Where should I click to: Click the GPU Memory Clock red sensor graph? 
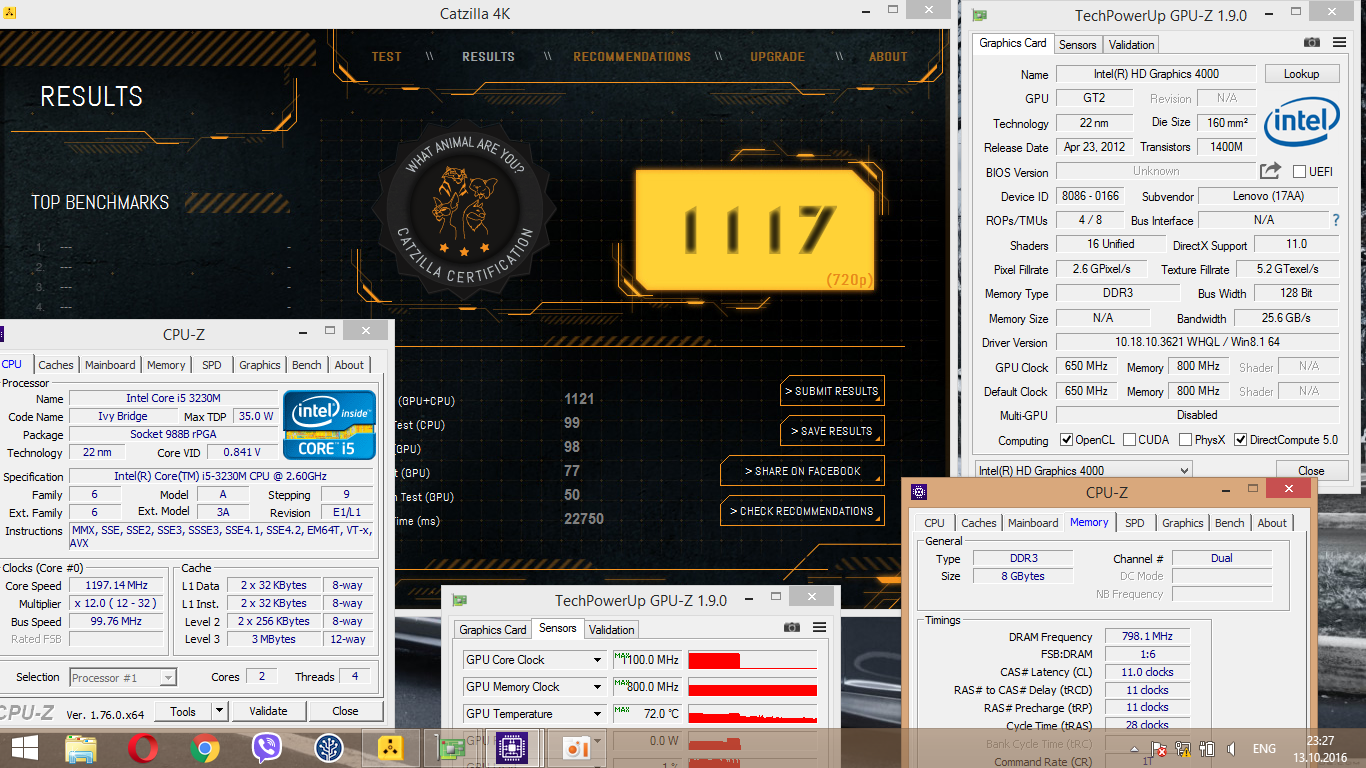click(753, 687)
